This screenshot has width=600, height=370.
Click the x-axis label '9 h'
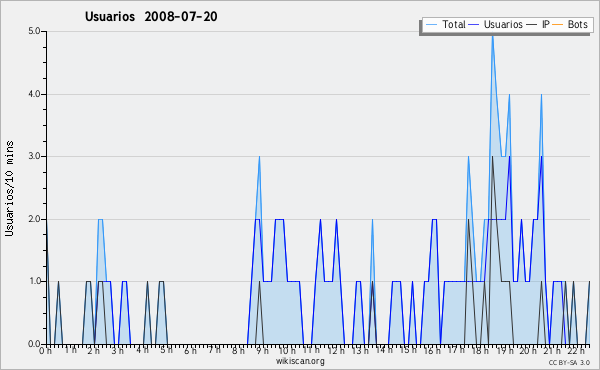coord(262,351)
